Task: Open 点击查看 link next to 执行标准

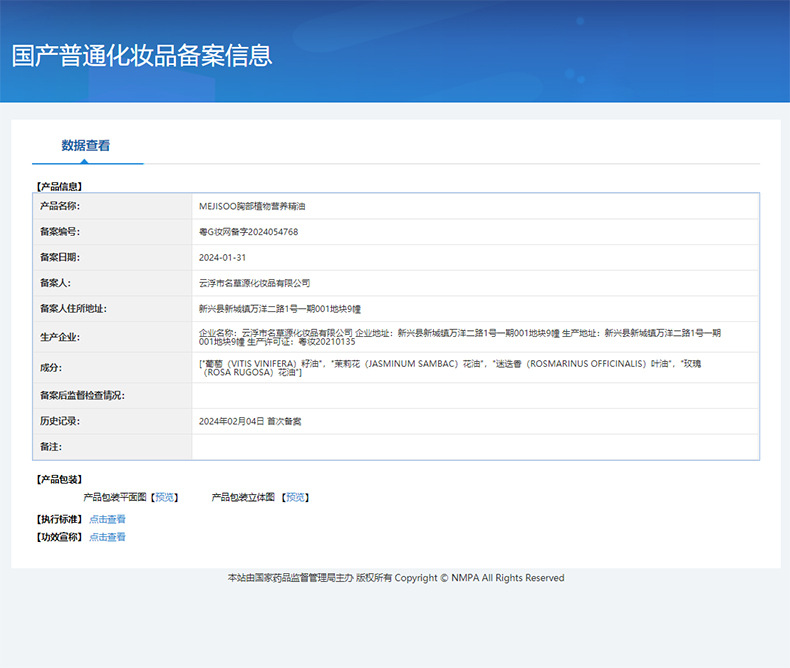Action: point(107,519)
